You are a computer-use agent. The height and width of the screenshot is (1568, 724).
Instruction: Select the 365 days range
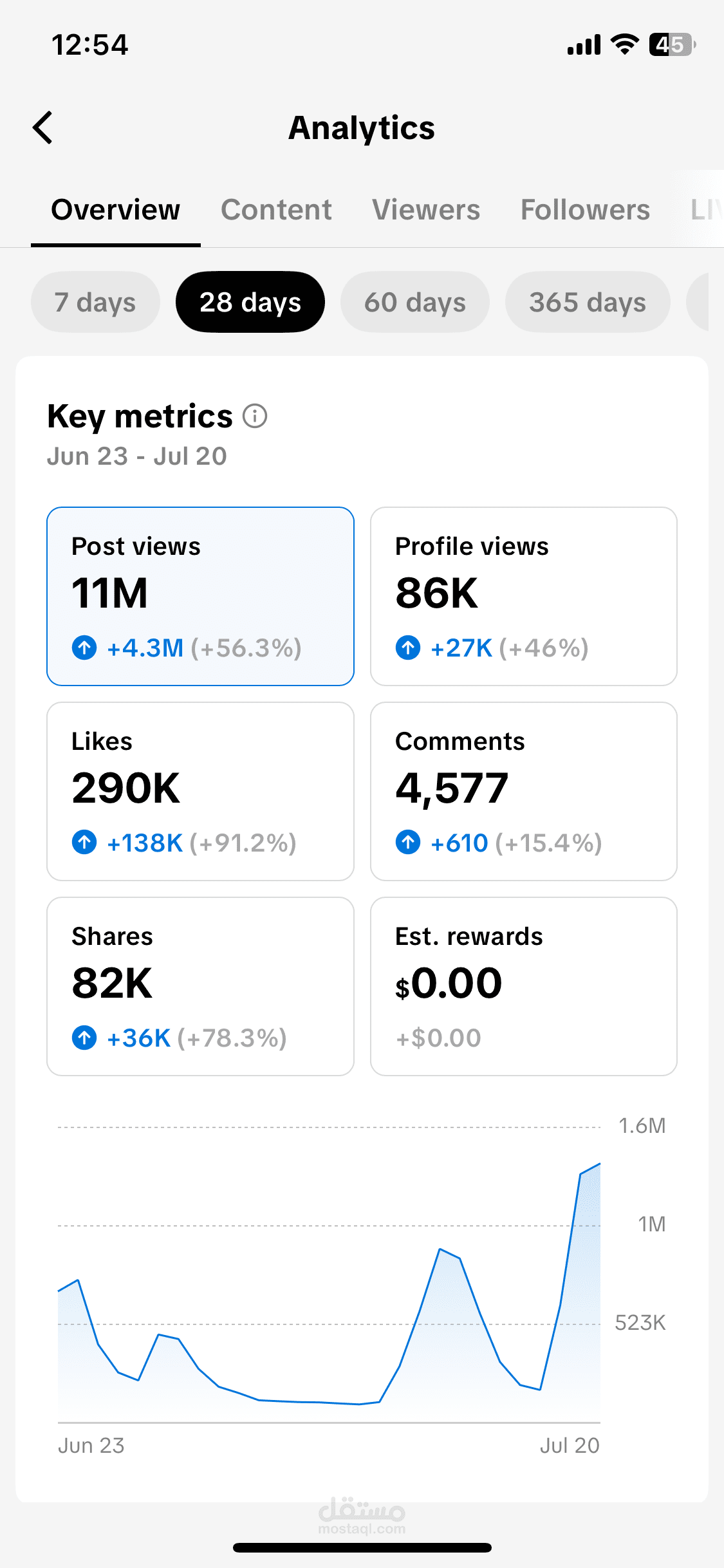[588, 302]
